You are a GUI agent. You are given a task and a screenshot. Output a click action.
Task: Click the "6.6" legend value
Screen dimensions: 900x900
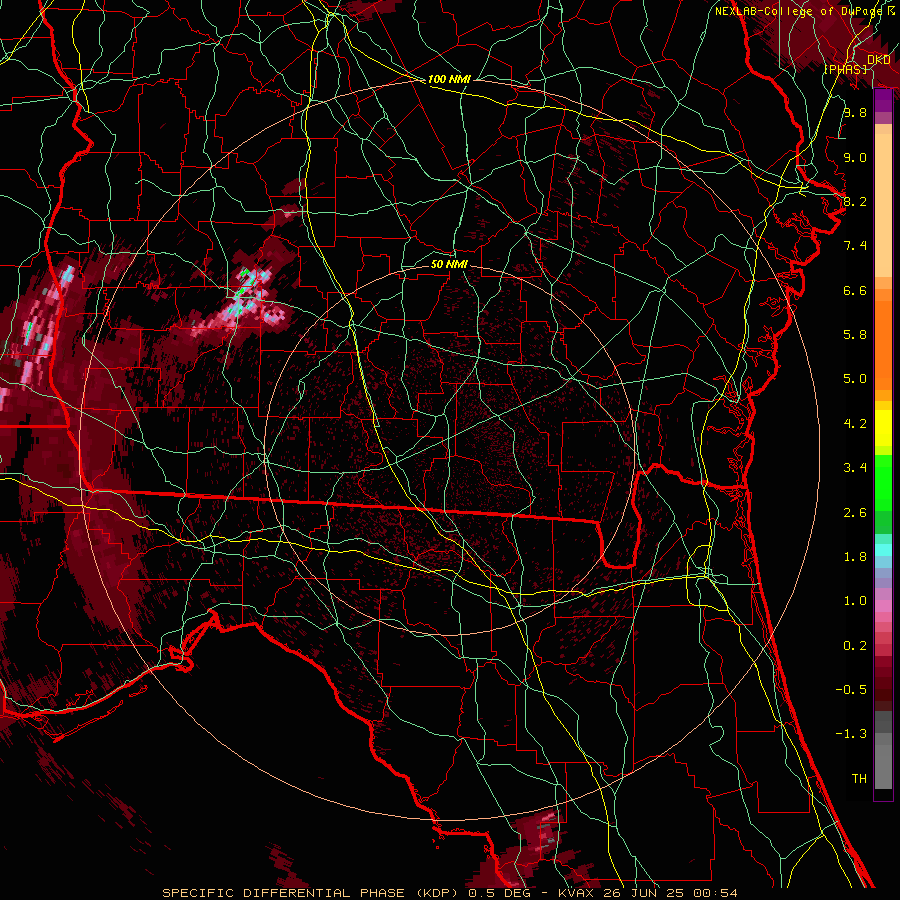[x=855, y=290]
